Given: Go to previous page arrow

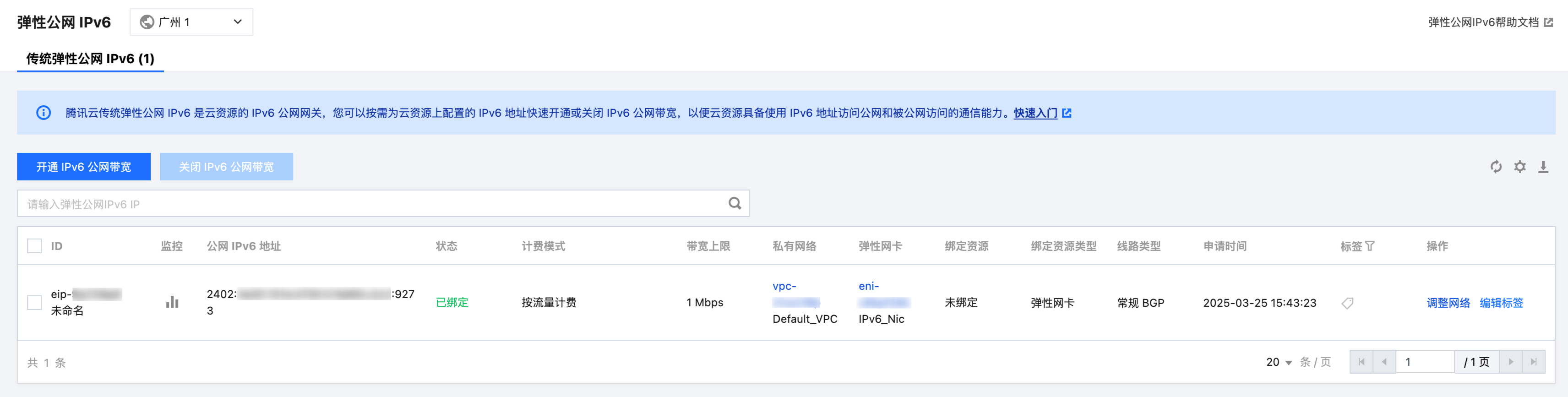Looking at the screenshot, I should point(1384,362).
